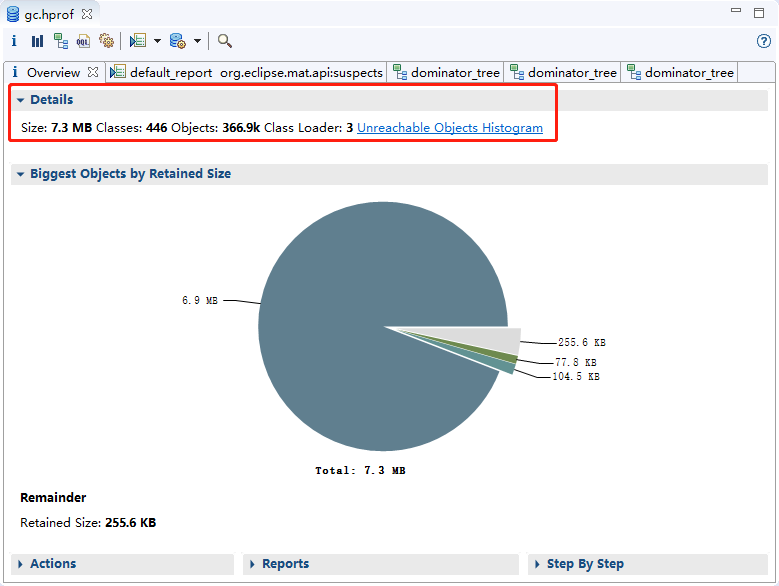
Task: Click the Find Object by Address magnifier
Action: point(225,41)
